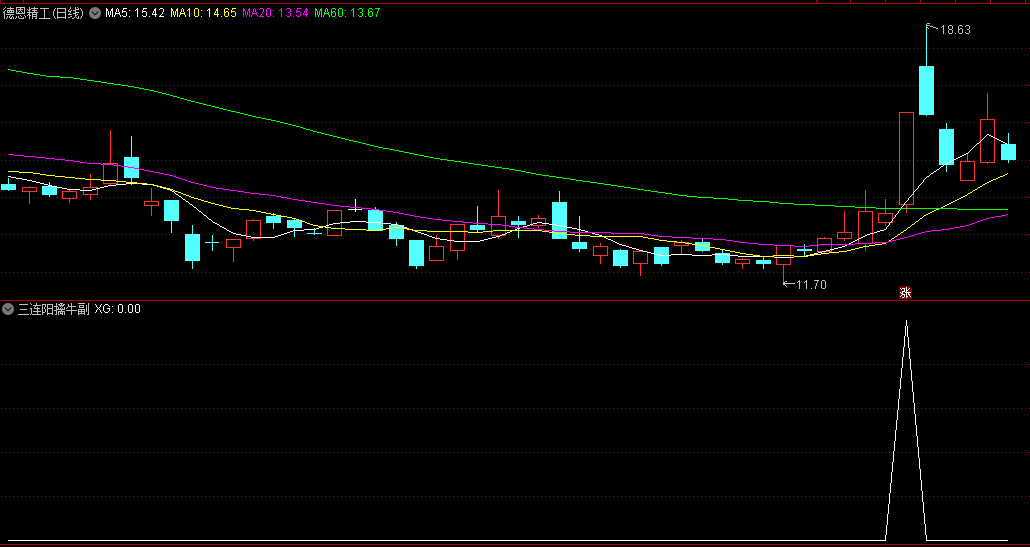
Task: Click the candlestick marked with 11.70 low
Action: [783, 255]
